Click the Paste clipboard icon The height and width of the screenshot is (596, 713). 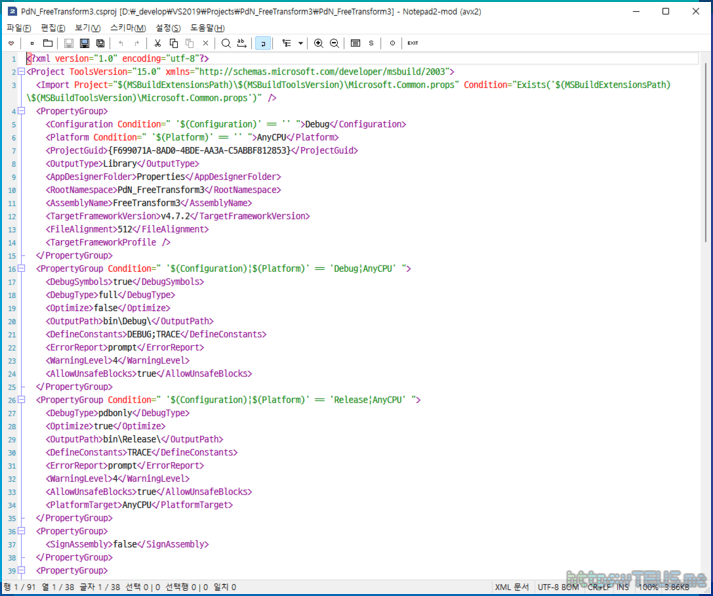pos(190,43)
